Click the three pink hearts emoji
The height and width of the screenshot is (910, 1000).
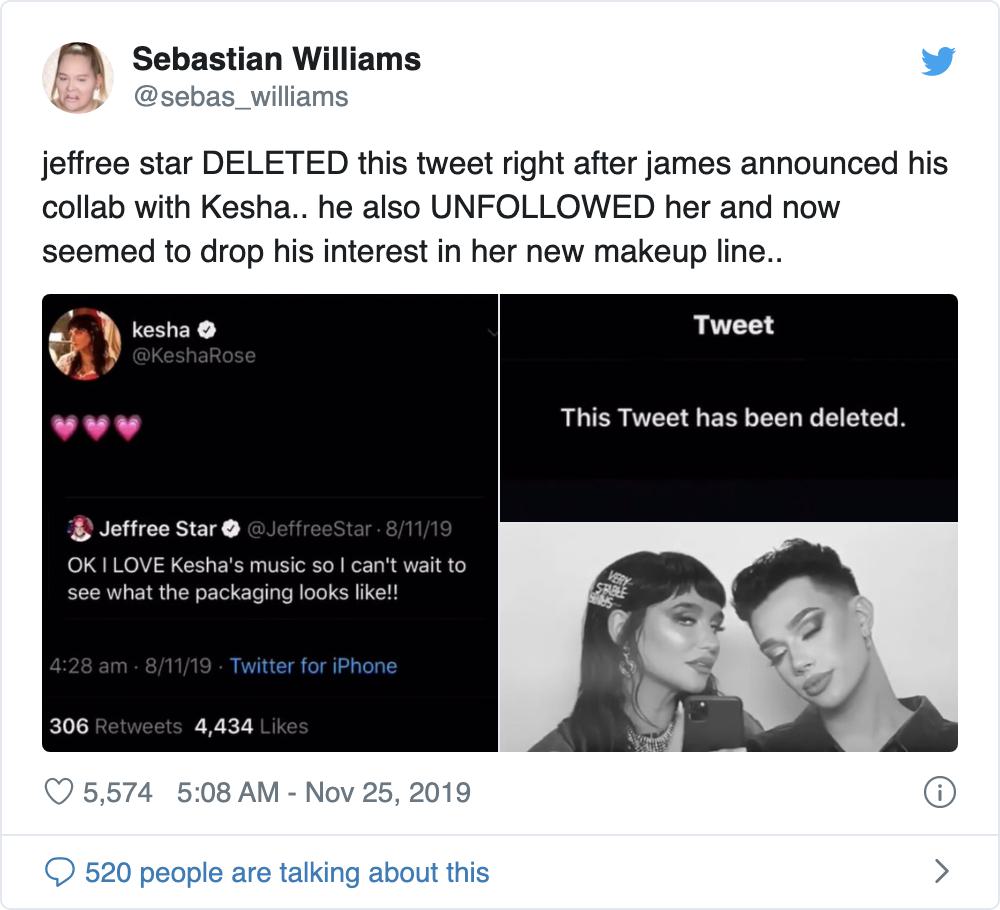(x=97, y=428)
